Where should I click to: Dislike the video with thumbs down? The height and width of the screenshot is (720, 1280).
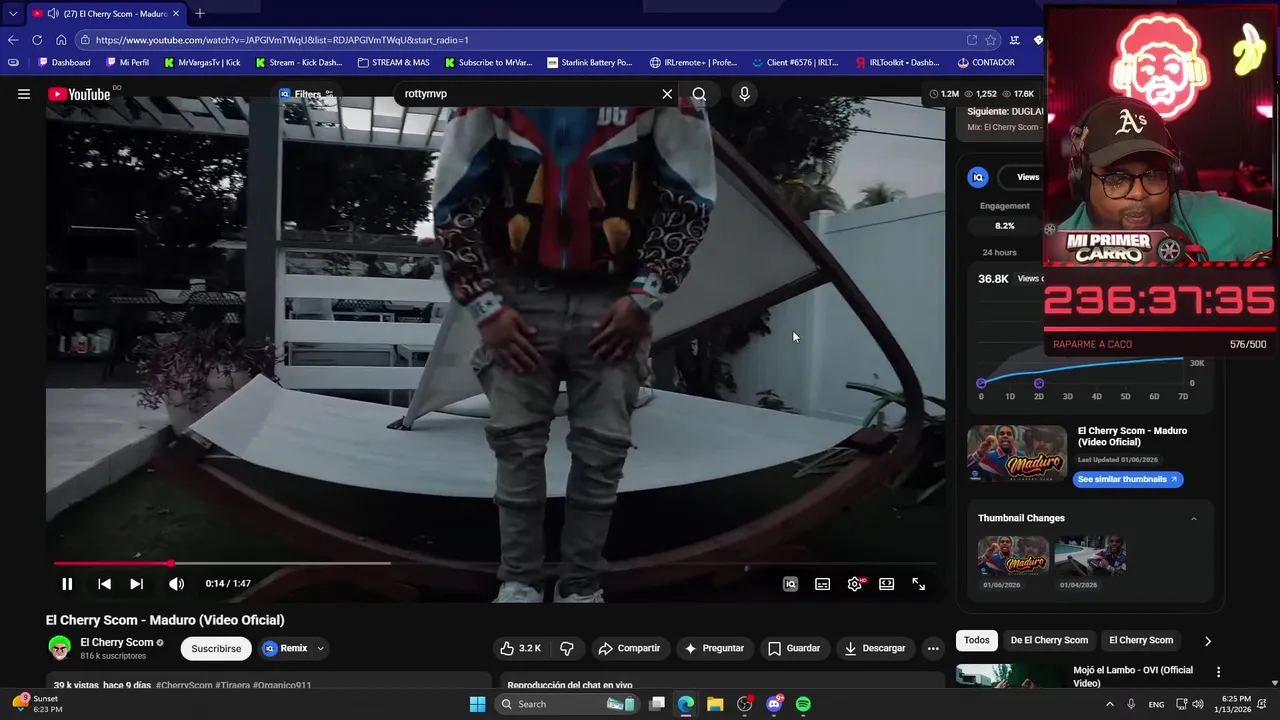[x=567, y=648]
